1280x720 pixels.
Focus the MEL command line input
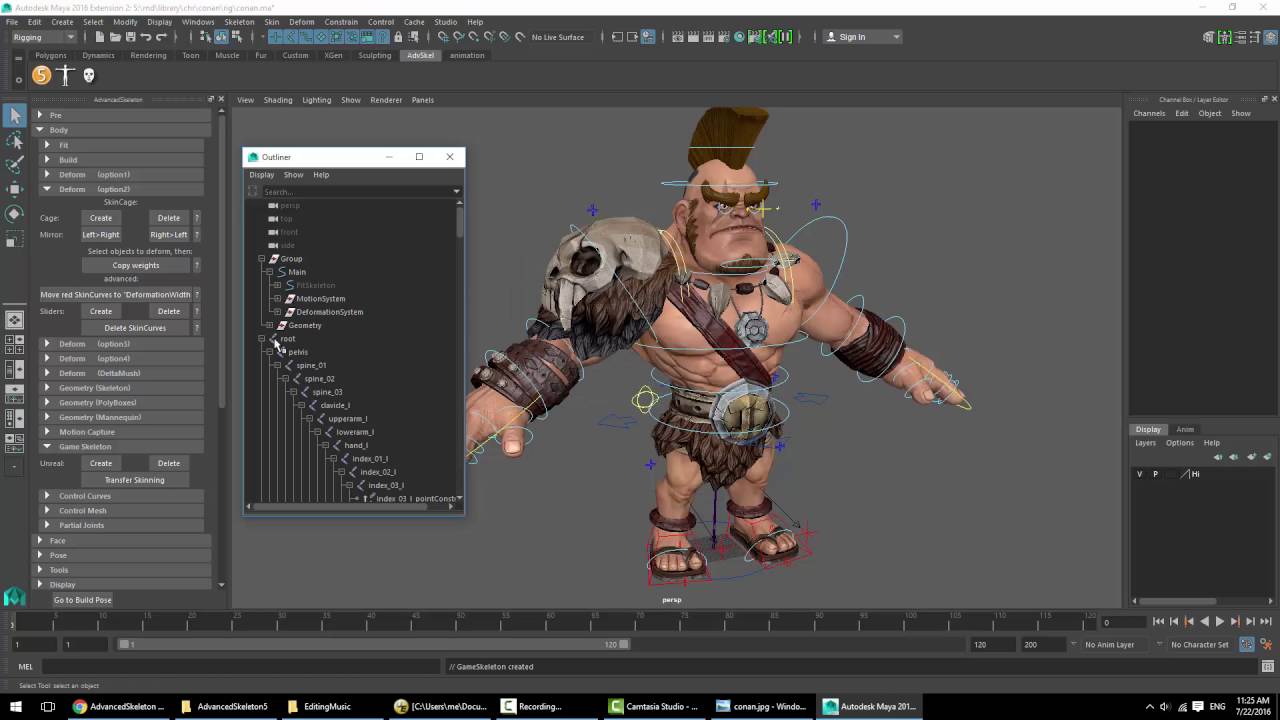[x=241, y=667]
